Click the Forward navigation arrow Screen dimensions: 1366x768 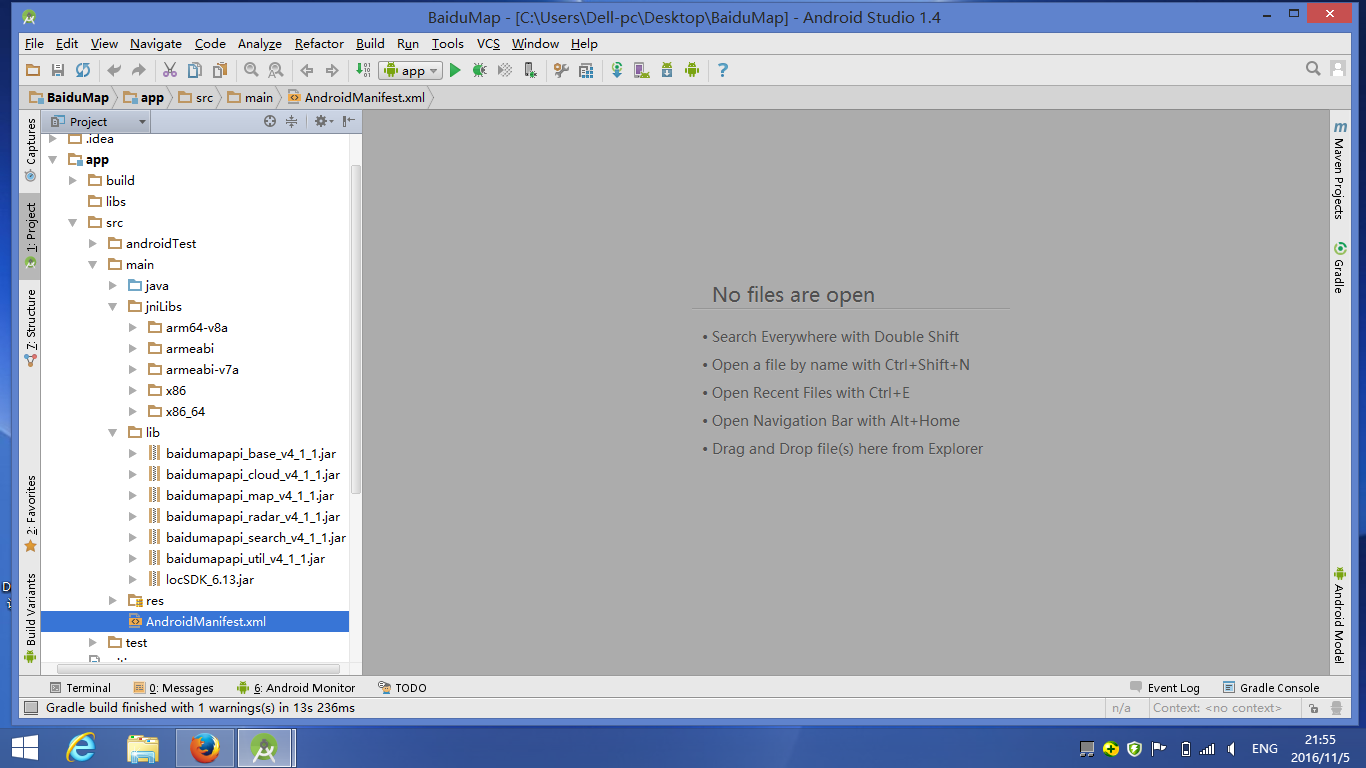pos(332,70)
